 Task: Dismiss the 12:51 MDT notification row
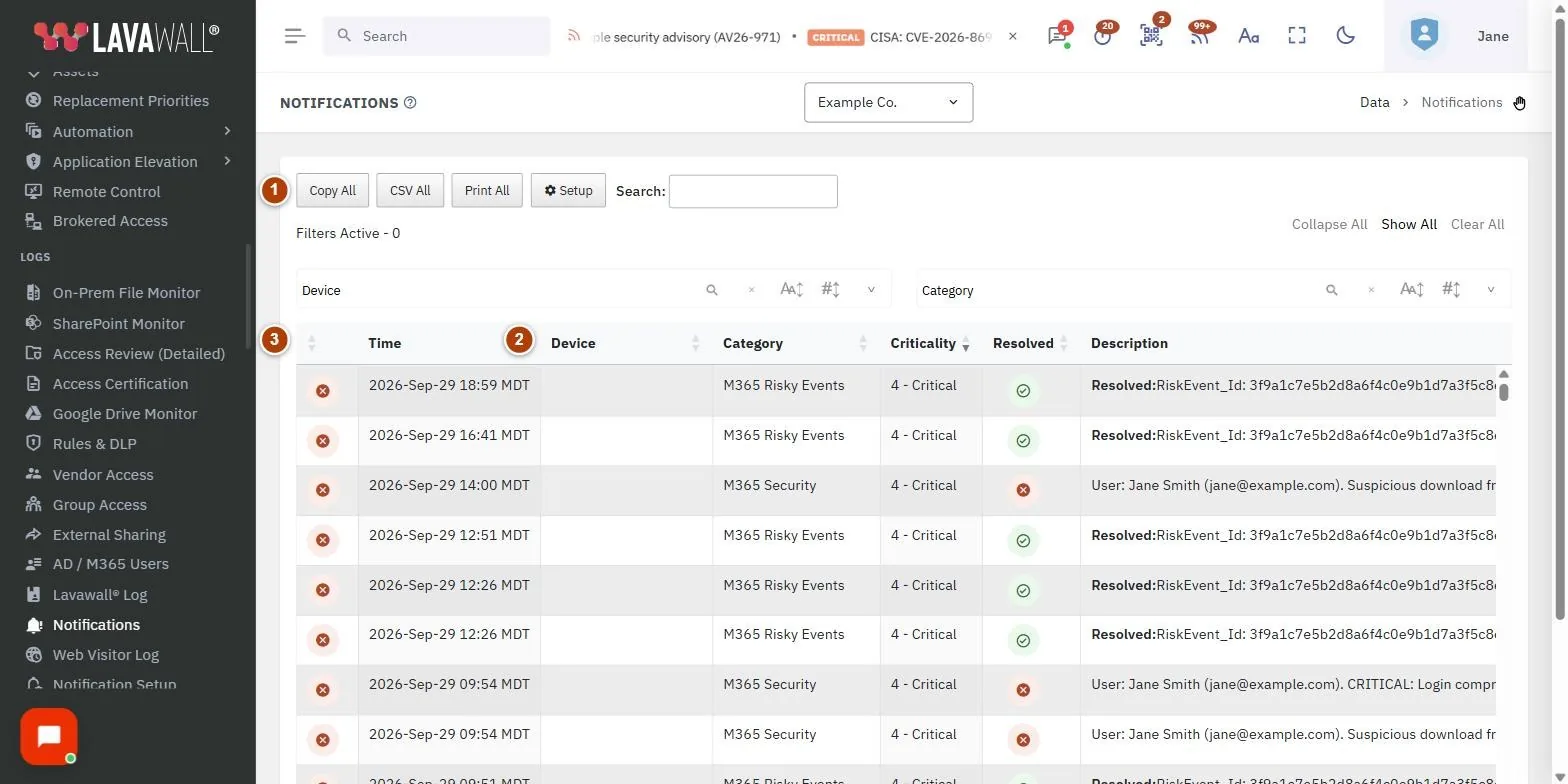(x=323, y=540)
